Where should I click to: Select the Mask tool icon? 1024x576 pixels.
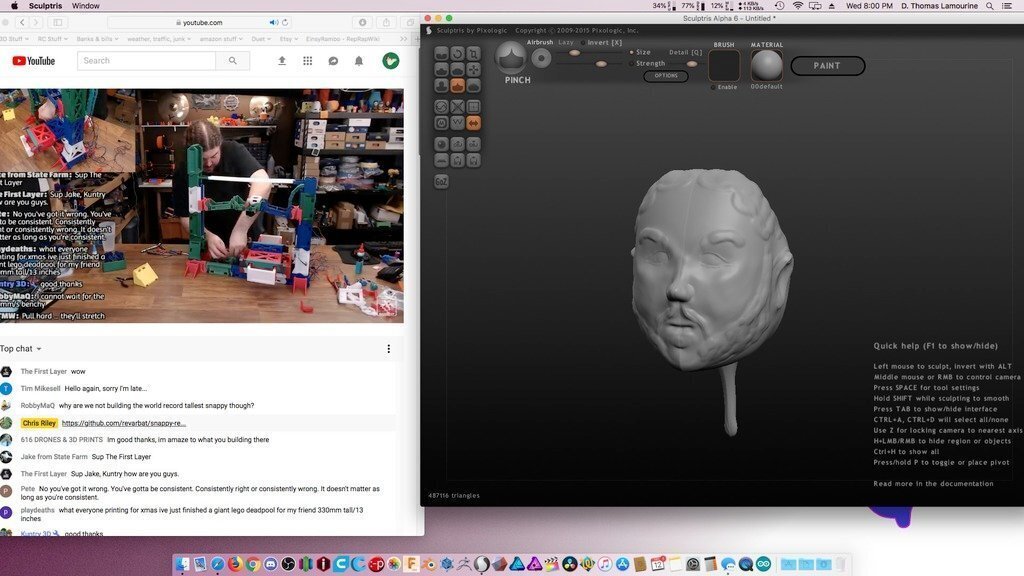441,123
